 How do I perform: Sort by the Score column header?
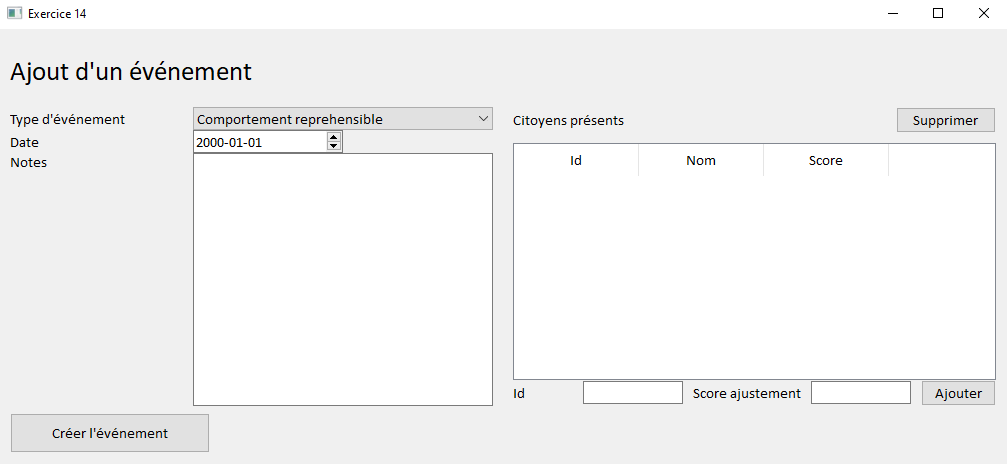tap(826, 160)
